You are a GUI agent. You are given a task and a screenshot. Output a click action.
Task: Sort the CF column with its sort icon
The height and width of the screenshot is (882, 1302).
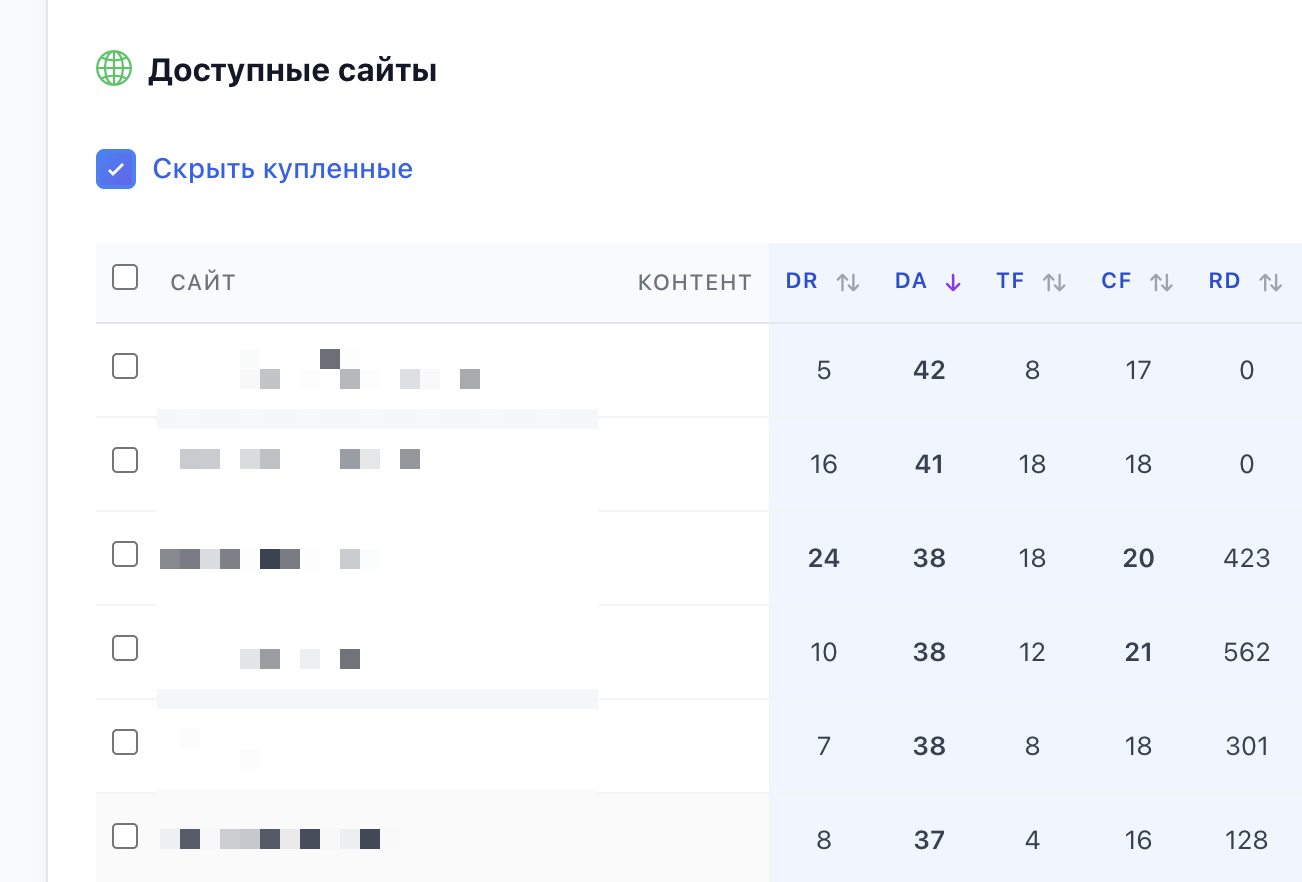pyautogui.click(x=1162, y=281)
